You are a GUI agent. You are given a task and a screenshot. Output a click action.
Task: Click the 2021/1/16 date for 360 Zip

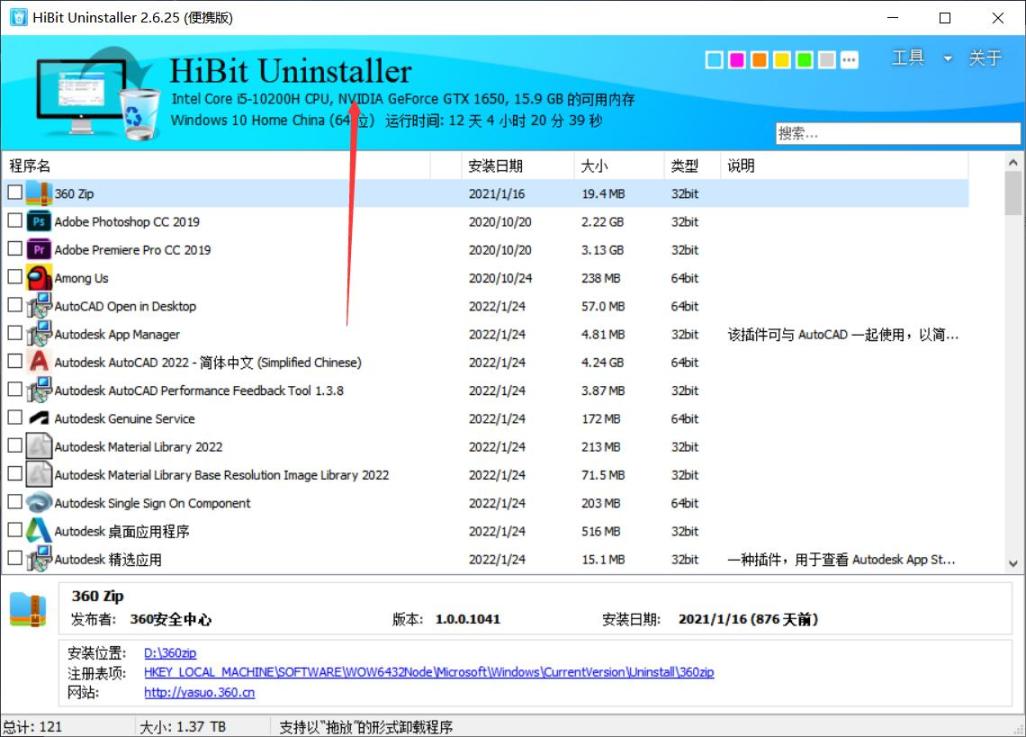[496, 194]
